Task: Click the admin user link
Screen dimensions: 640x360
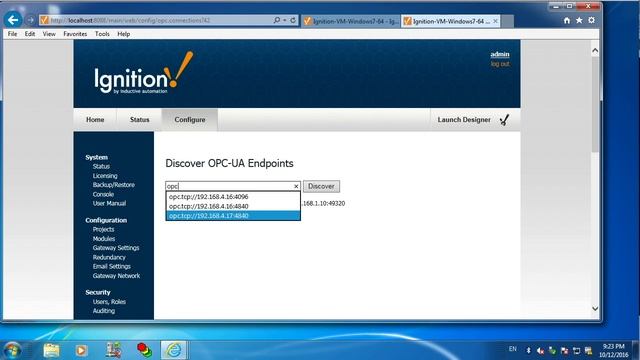Action: click(500, 54)
